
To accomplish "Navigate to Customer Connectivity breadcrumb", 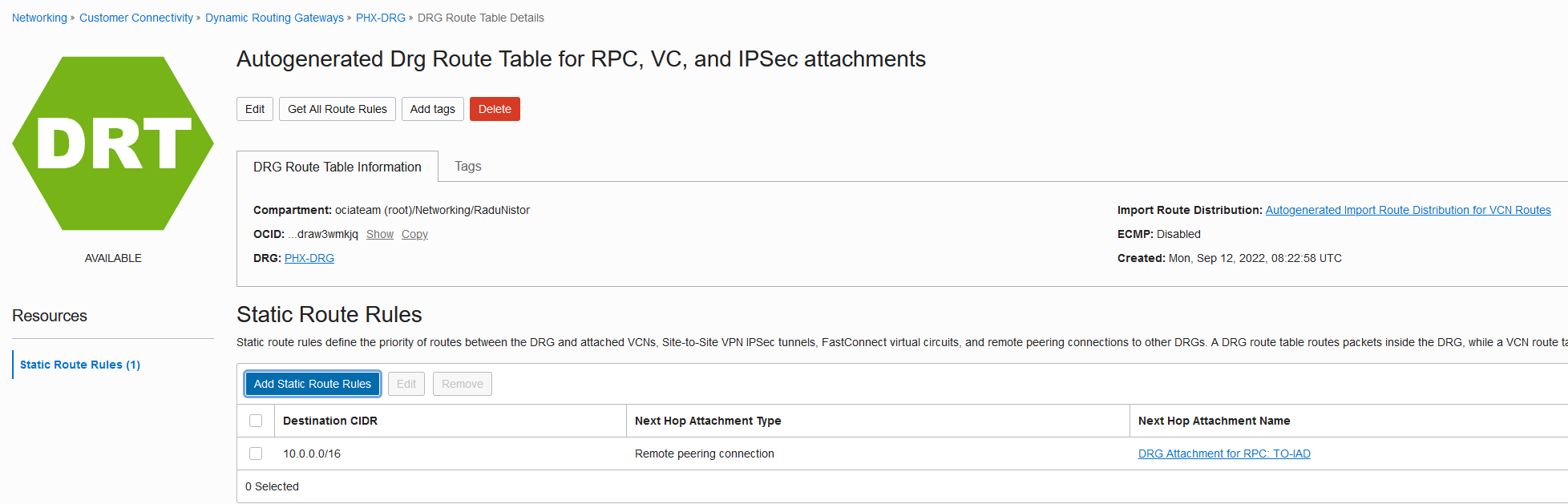I will tap(136, 18).
